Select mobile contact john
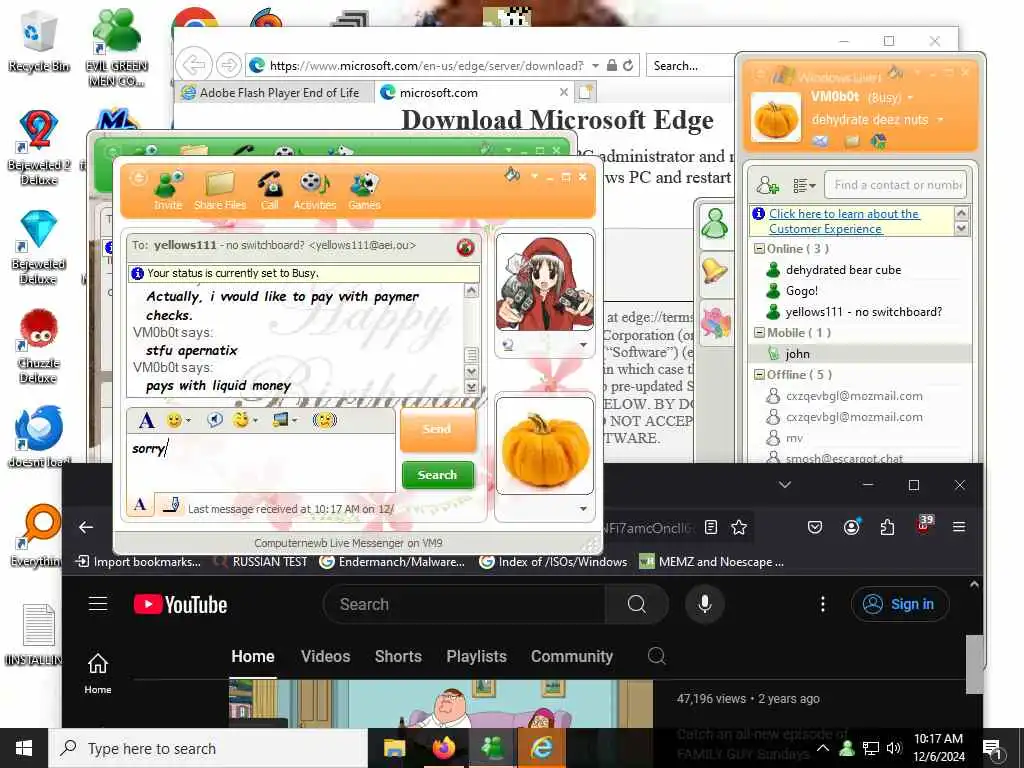Image resolution: width=1024 pixels, height=768 pixels. [x=797, y=353]
